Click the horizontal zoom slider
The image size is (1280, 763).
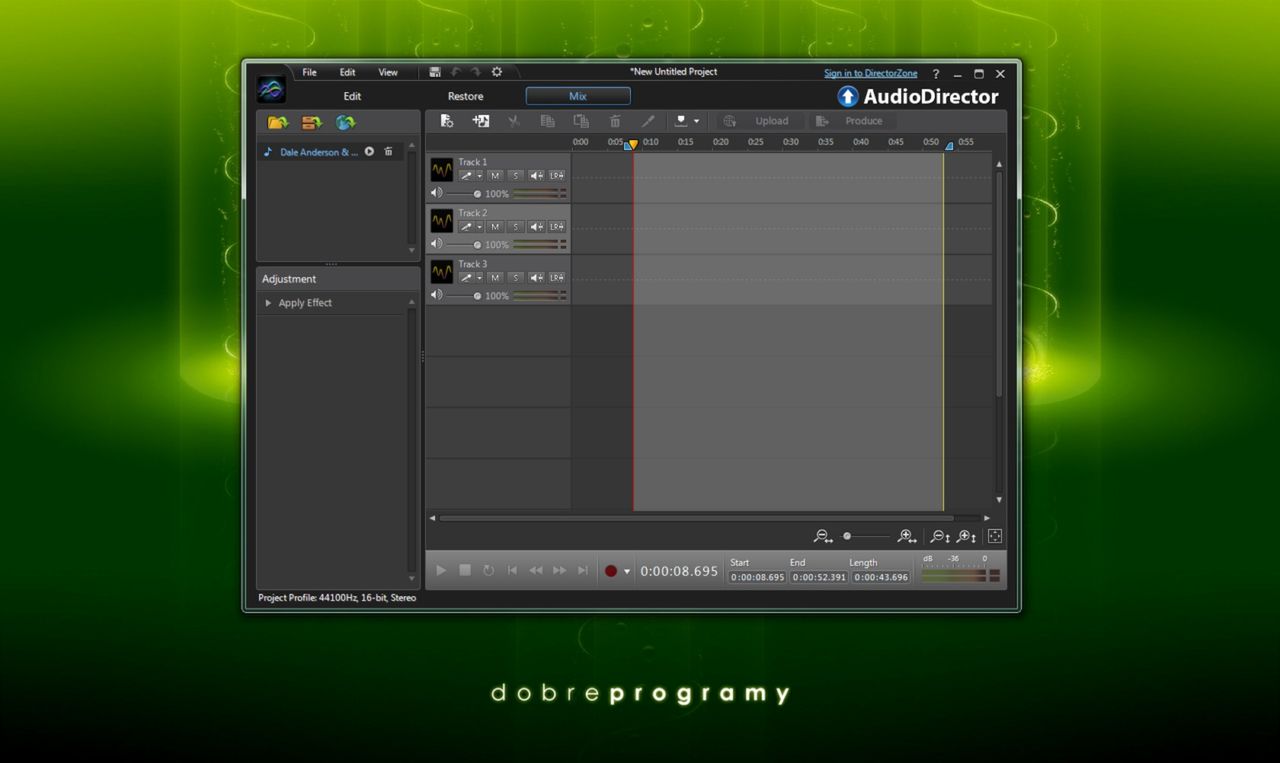tap(866, 537)
